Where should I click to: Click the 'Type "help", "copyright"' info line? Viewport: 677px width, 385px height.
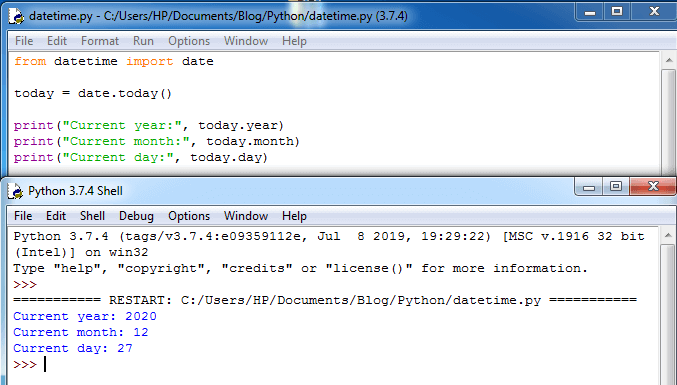pos(300,268)
